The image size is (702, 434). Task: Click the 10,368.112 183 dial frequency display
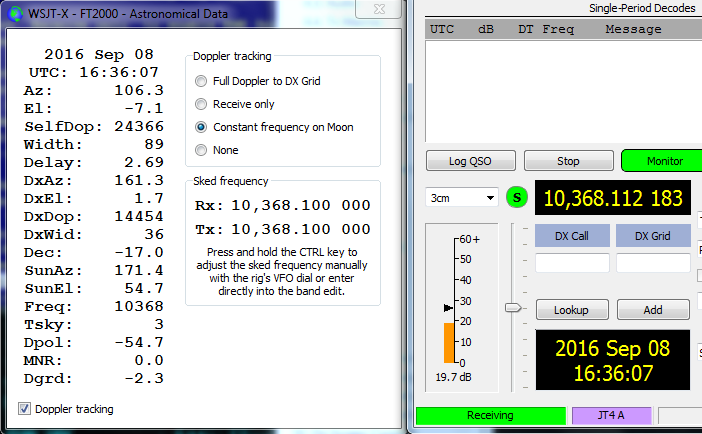tap(613, 198)
